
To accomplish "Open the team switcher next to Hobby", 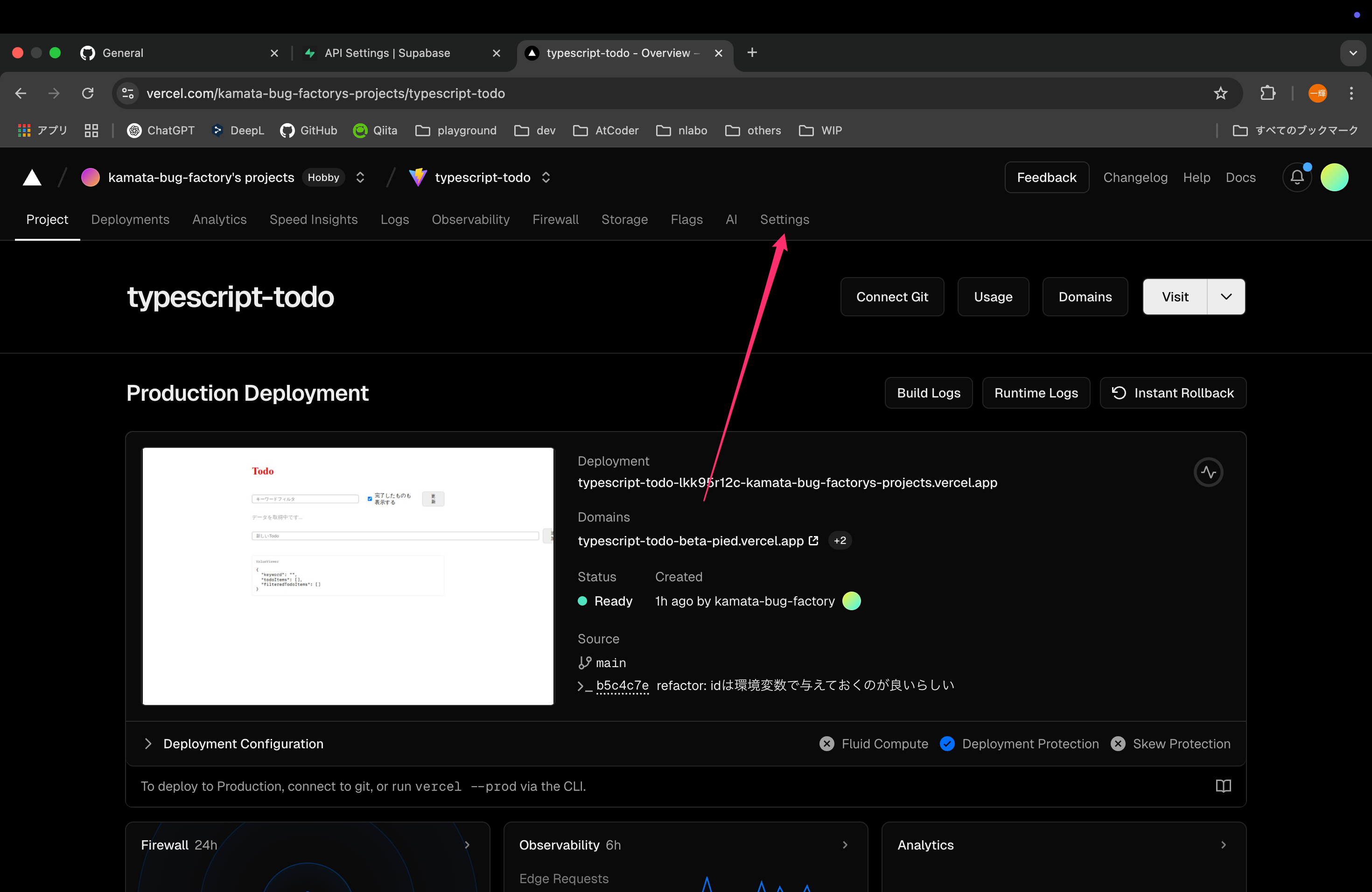I will (360, 177).
